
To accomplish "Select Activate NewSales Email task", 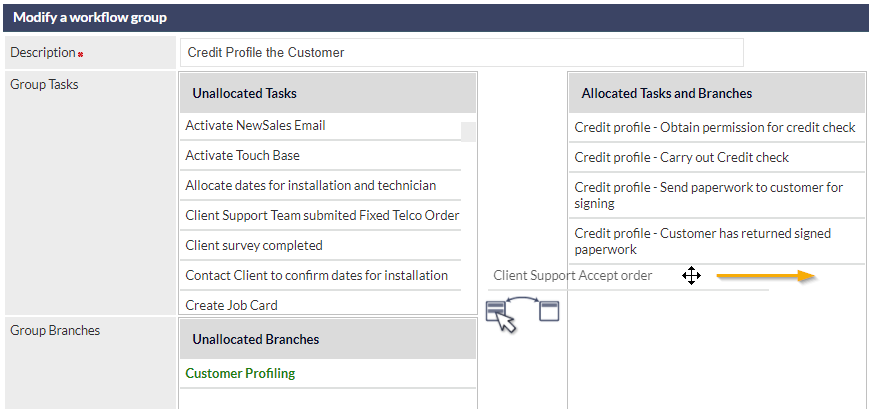I will click(320, 126).
